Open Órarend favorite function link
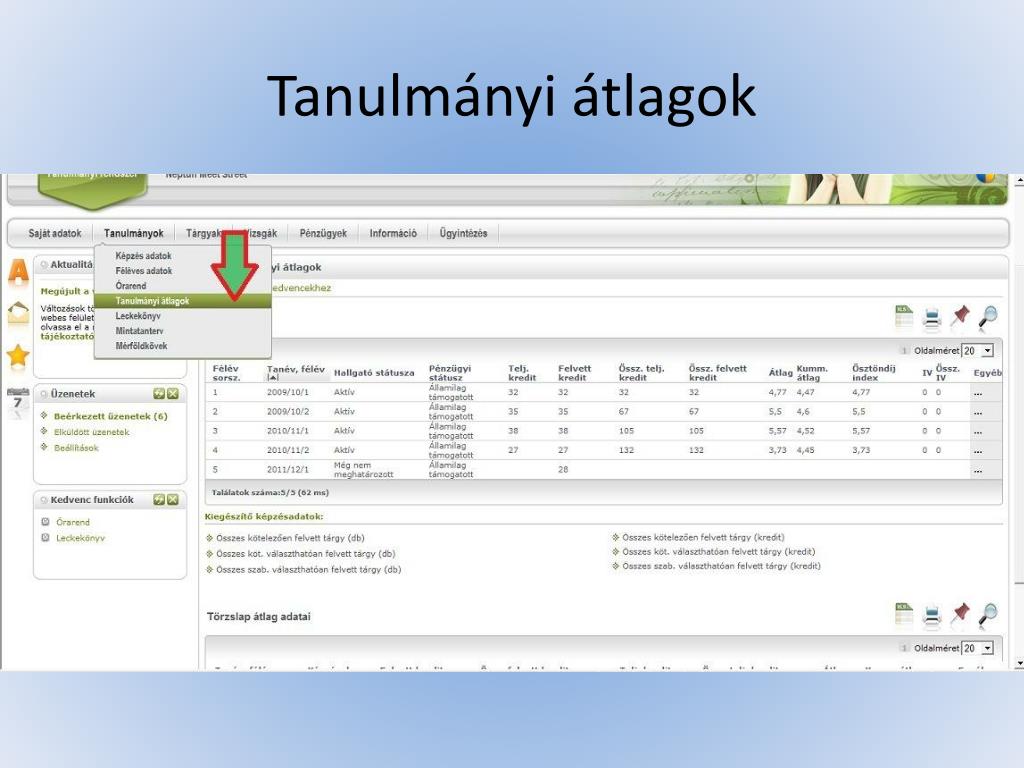The height and width of the screenshot is (768, 1024). tap(72, 522)
